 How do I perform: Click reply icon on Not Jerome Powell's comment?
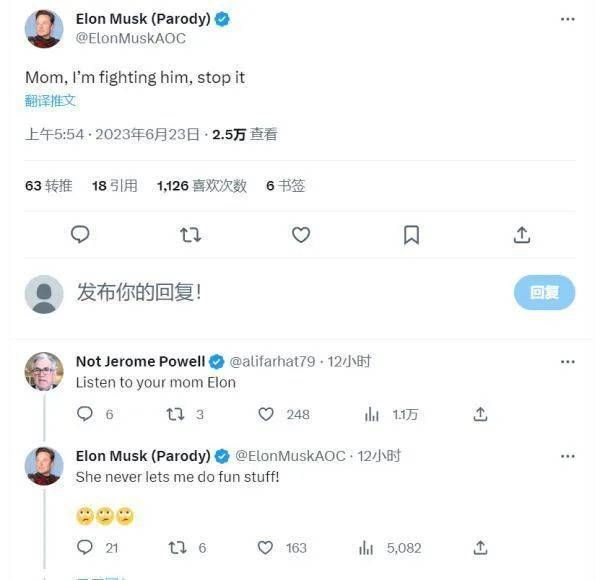click(x=85, y=414)
